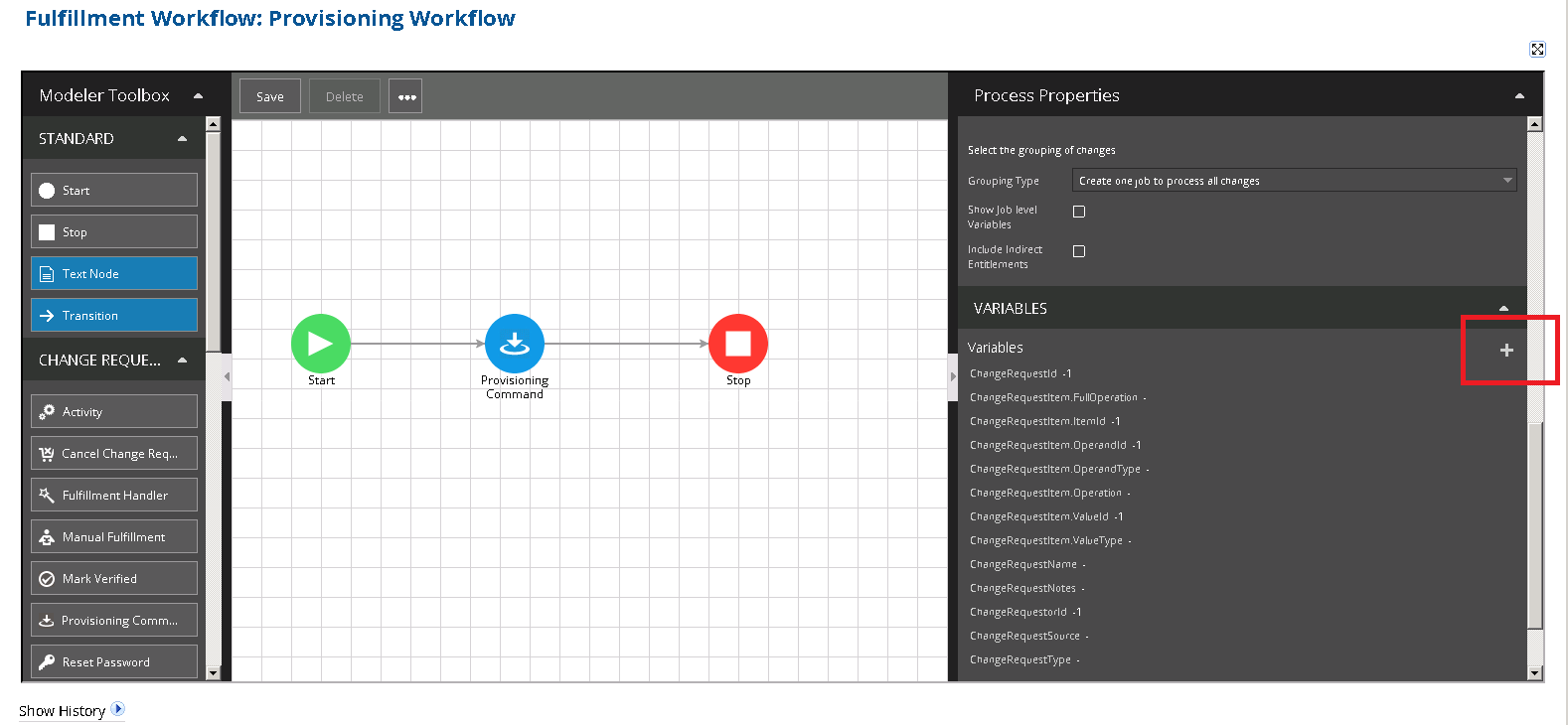Enable Show Job level Variables checkbox

pyautogui.click(x=1079, y=212)
